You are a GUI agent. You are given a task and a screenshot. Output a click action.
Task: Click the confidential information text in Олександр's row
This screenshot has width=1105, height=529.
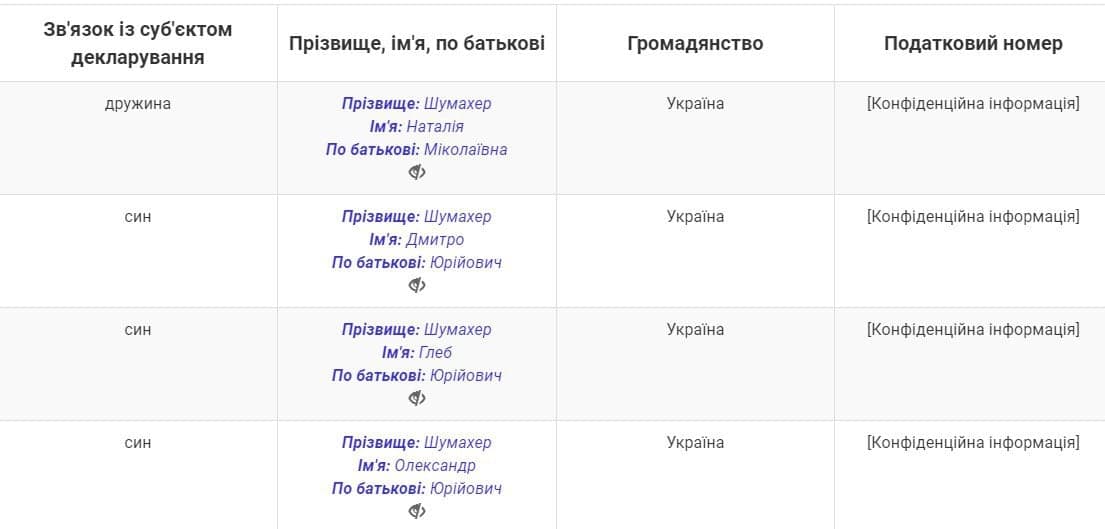coord(973,442)
